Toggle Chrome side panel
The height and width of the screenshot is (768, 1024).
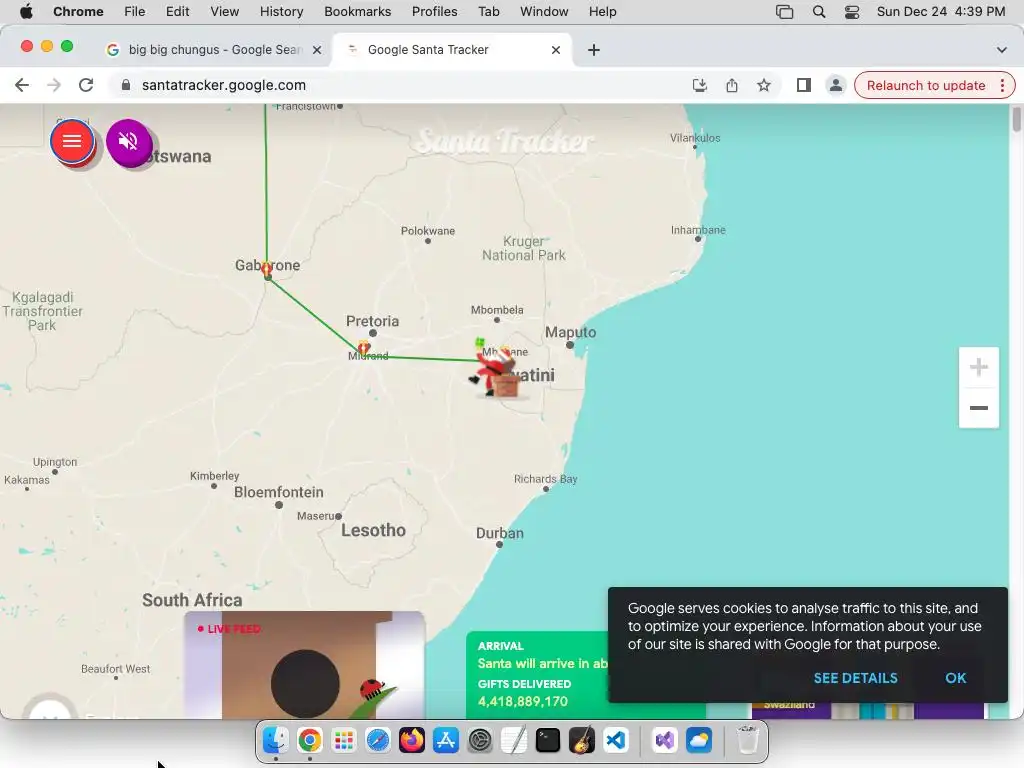(804, 85)
